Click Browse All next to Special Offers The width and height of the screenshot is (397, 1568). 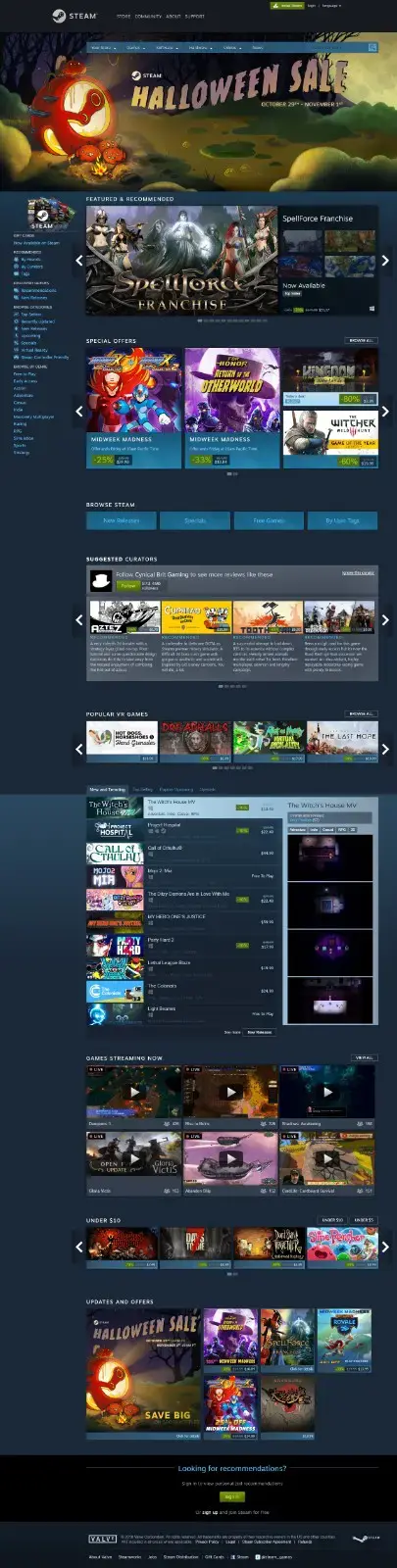click(361, 341)
